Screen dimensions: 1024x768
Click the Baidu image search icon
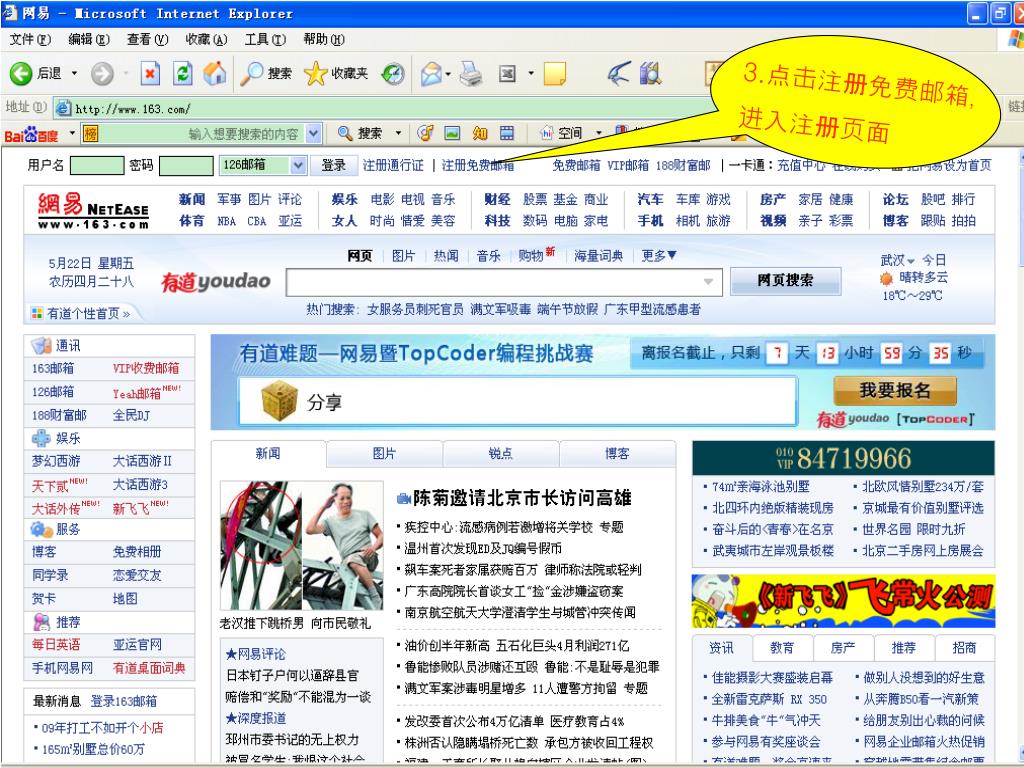click(452, 133)
